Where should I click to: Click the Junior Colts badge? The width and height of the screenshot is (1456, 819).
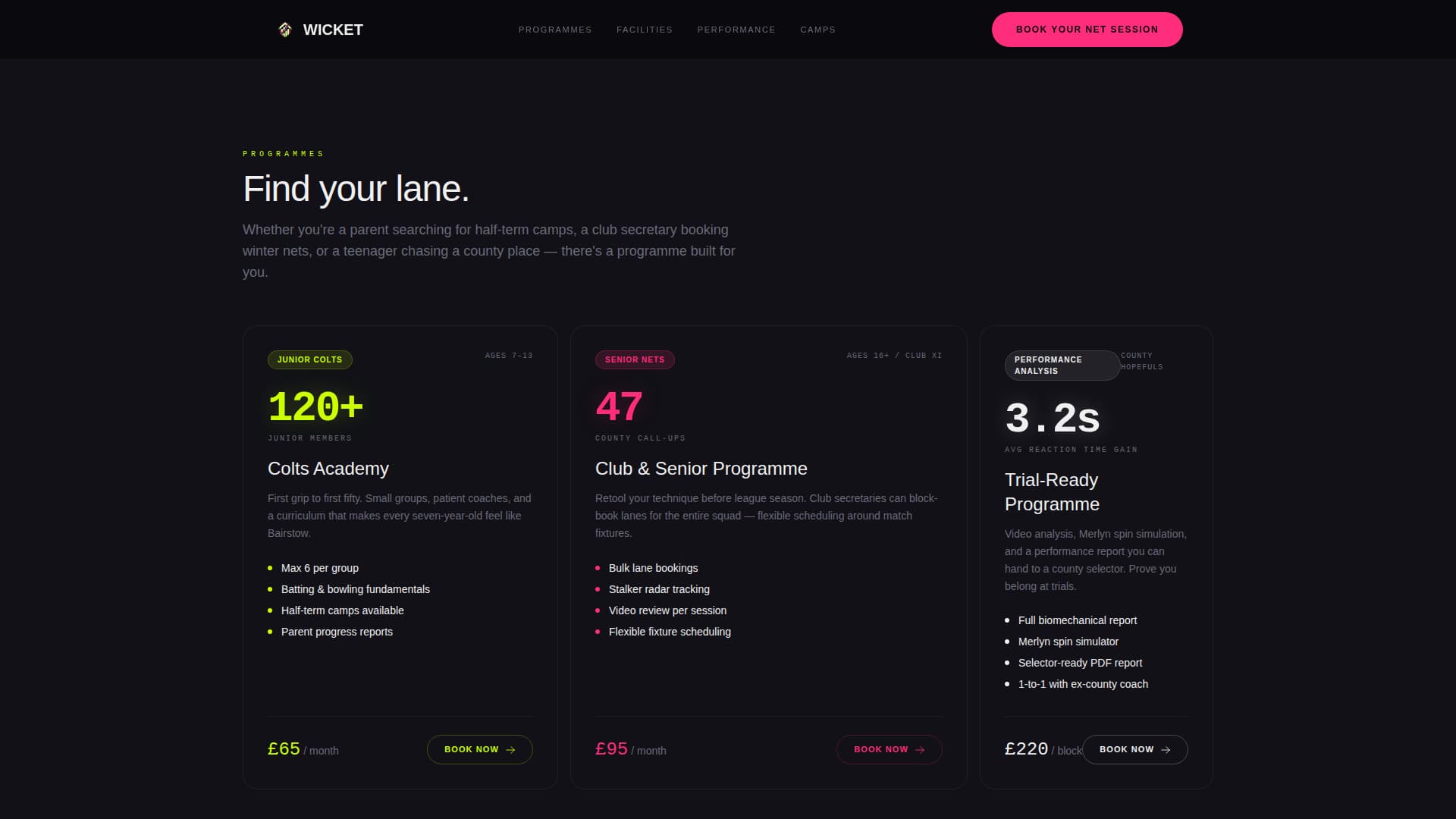[309, 359]
